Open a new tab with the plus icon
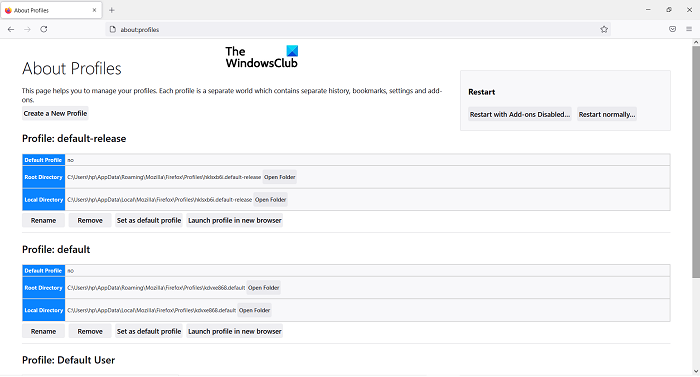Viewport: 700px width, 377px height. [112, 10]
